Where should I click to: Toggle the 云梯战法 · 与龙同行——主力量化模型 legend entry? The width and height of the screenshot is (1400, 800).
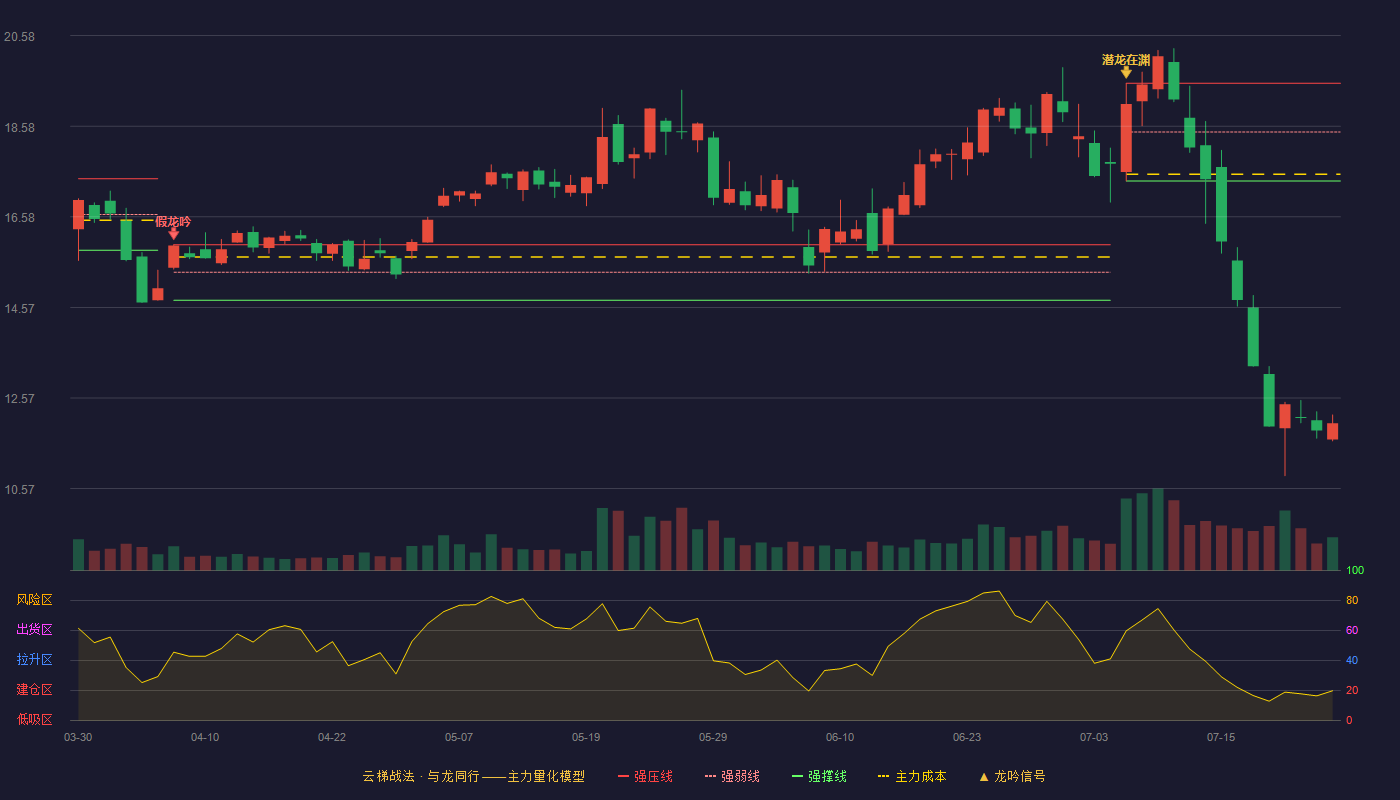pyautogui.click(x=473, y=776)
